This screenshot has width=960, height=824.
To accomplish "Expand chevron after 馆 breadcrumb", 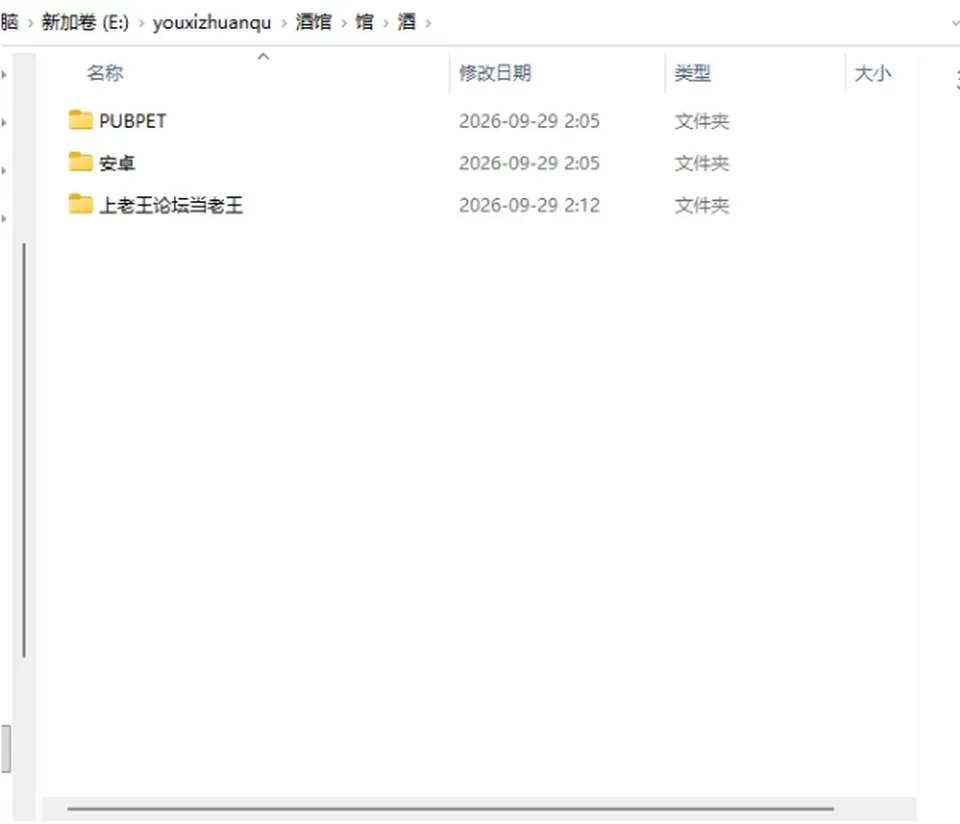I will [386, 23].
